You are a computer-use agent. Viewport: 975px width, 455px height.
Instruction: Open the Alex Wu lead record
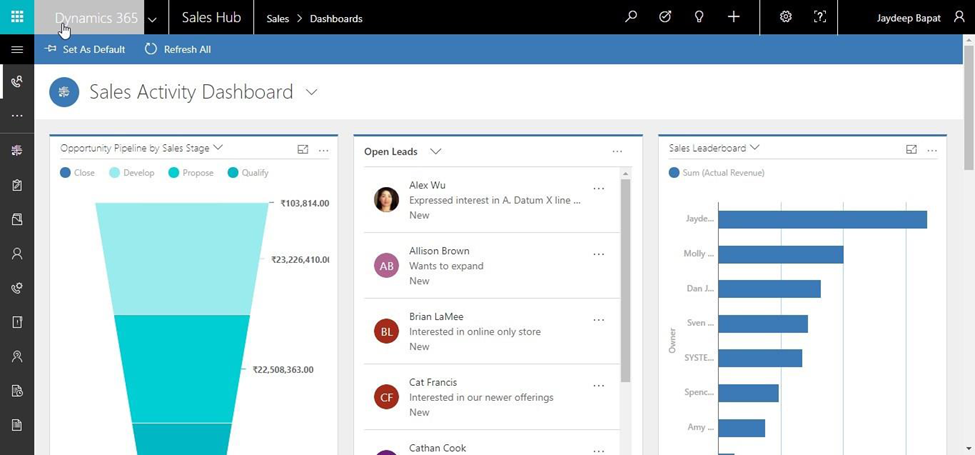click(x=427, y=186)
